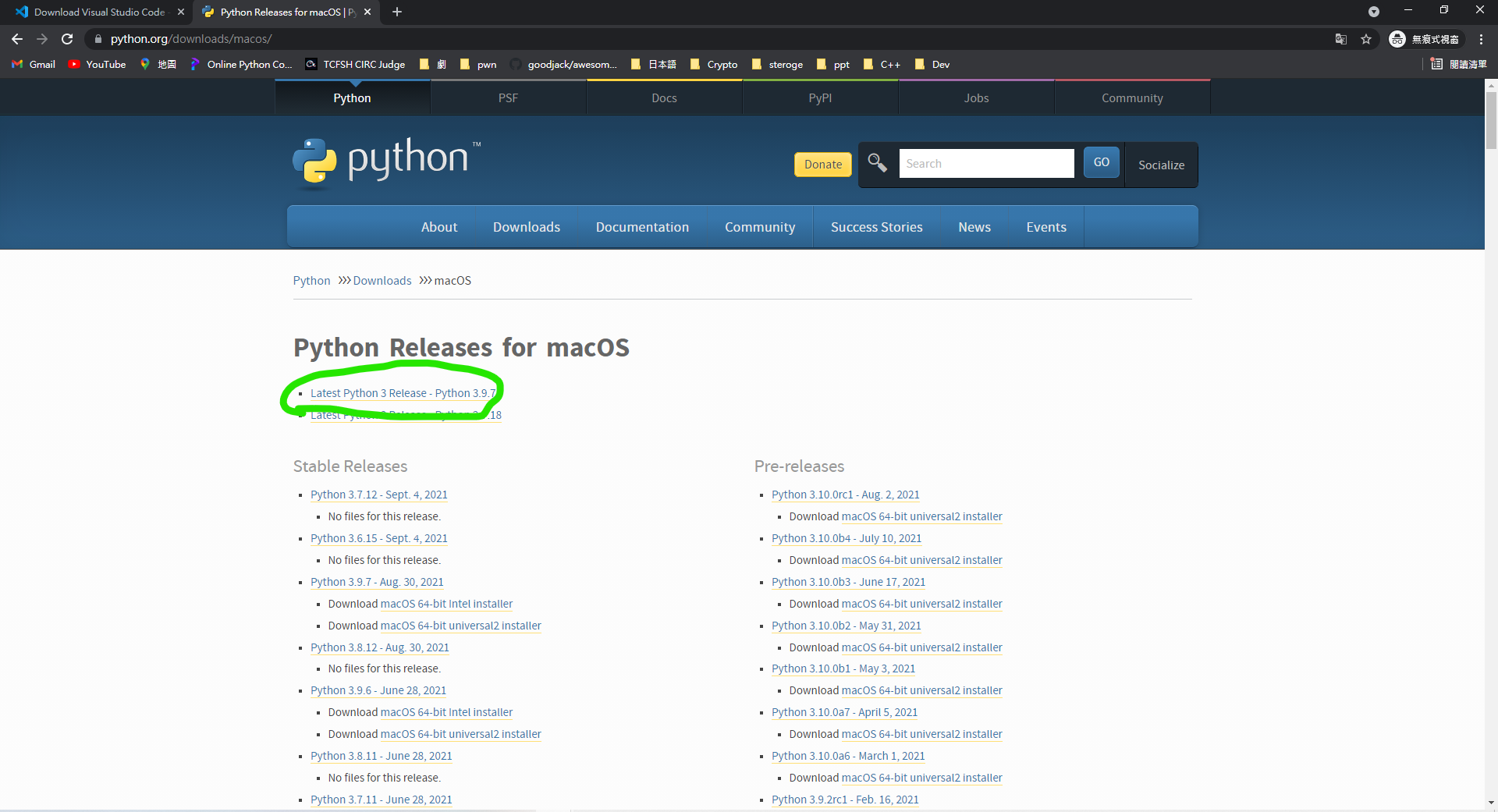Open Latest Python 3 Release - Python 3.9.7
Screen dimensions: 1498x812
(403, 393)
